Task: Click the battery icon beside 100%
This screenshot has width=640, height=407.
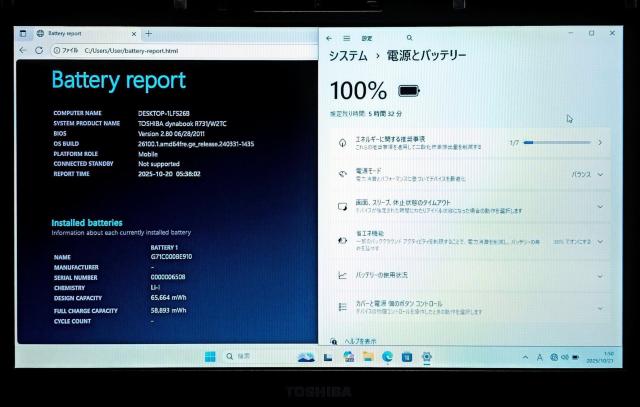Action: pos(409,91)
